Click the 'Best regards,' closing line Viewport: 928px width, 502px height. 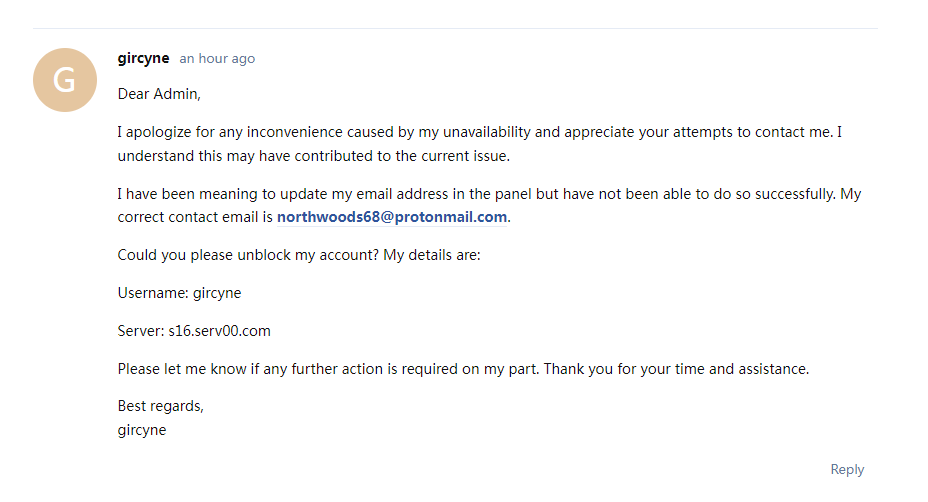(x=160, y=406)
